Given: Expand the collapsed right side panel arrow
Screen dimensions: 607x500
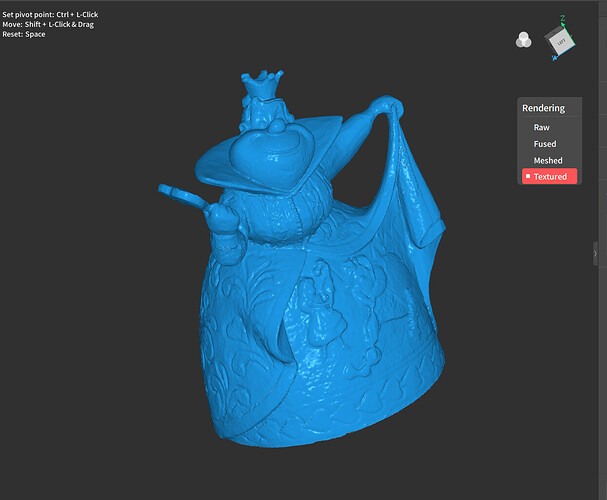Looking at the screenshot, I should tap(595, 254).
